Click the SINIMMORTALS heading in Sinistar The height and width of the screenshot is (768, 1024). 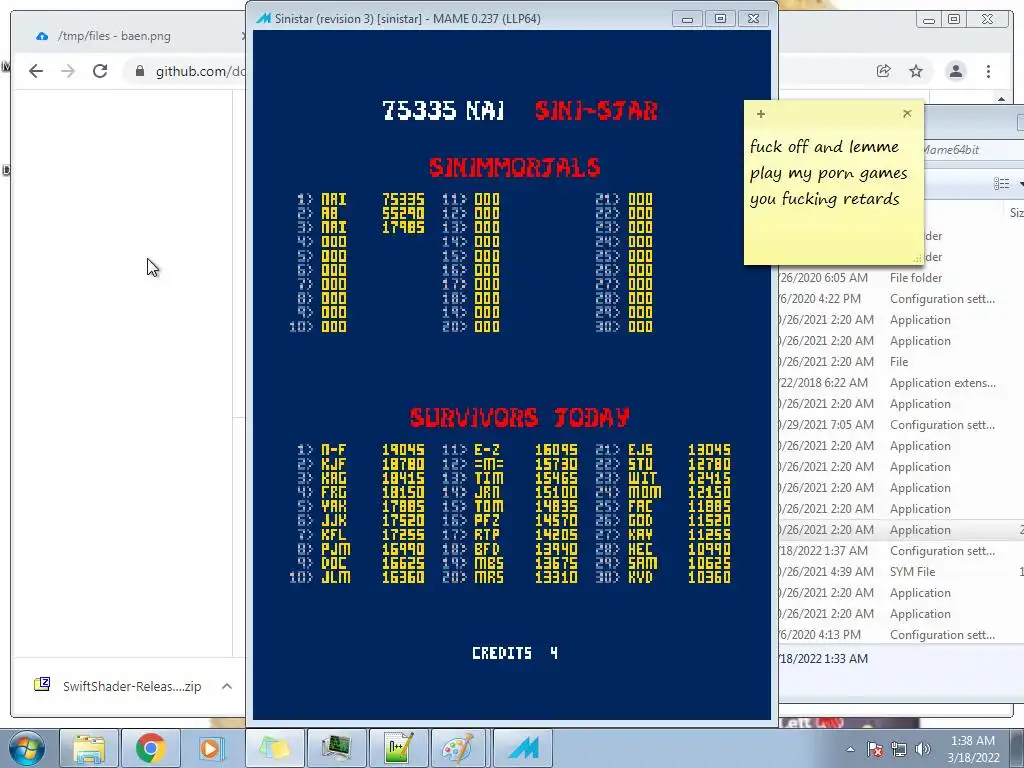tap(515, 167)
